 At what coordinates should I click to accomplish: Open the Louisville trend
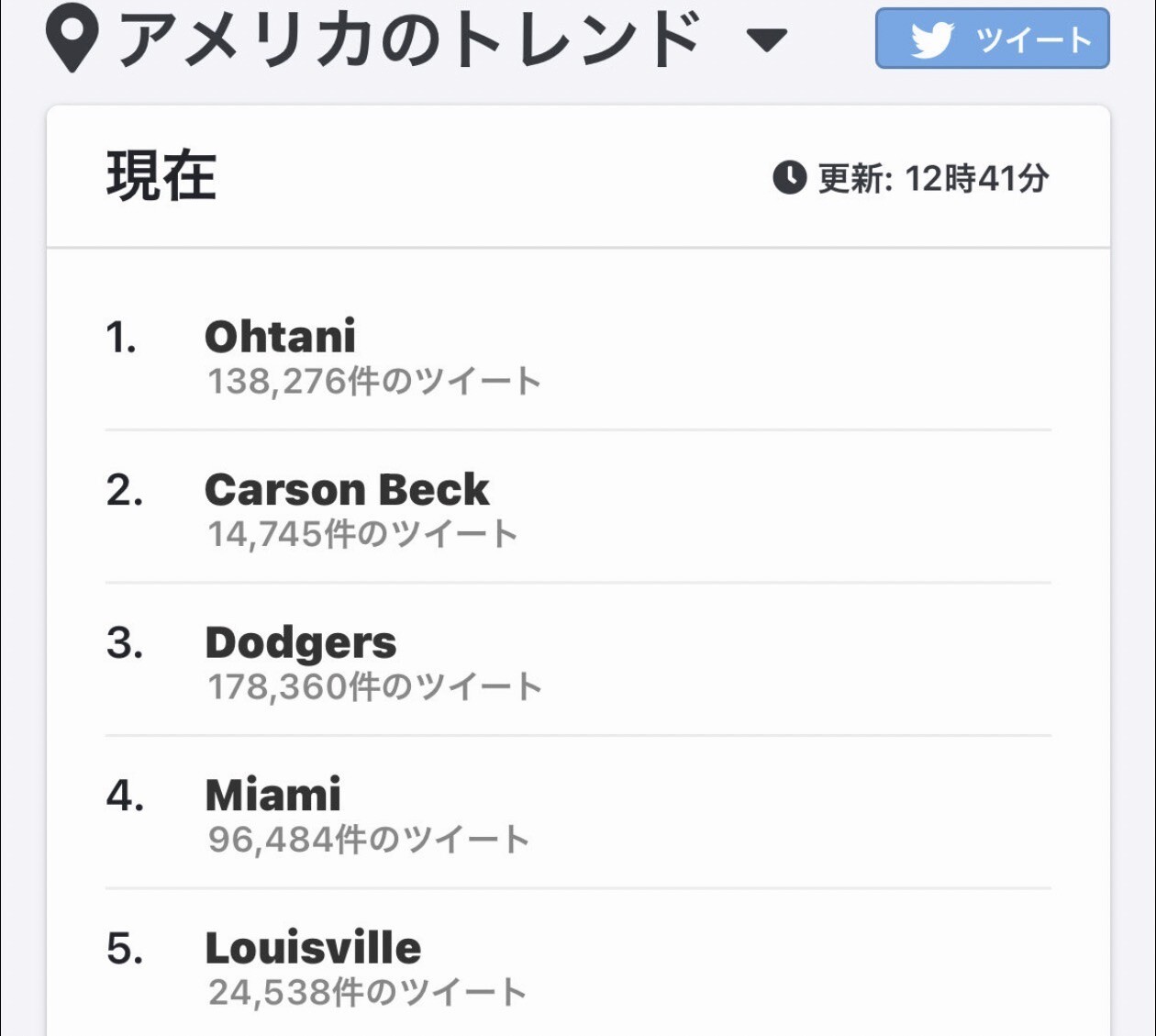pyautogui.click(x=313, y=948)
